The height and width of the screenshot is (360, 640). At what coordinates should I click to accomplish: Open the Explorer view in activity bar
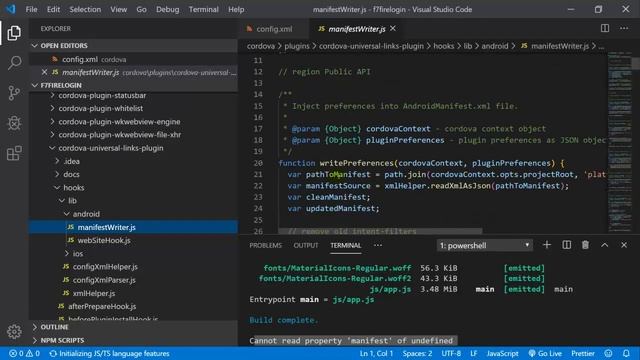[x=14, y=33]
